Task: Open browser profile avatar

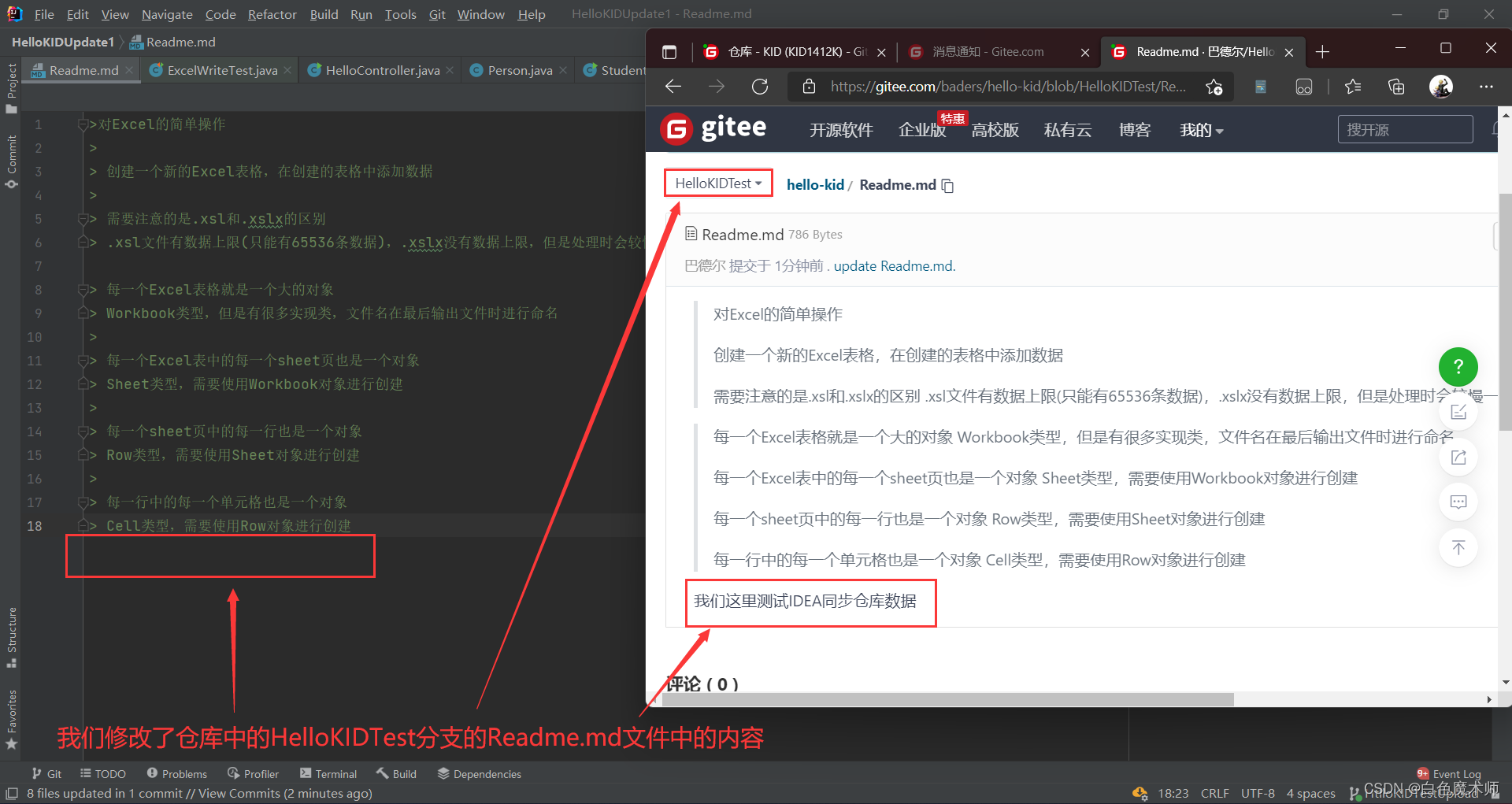Action: [x=1441, y=87]
